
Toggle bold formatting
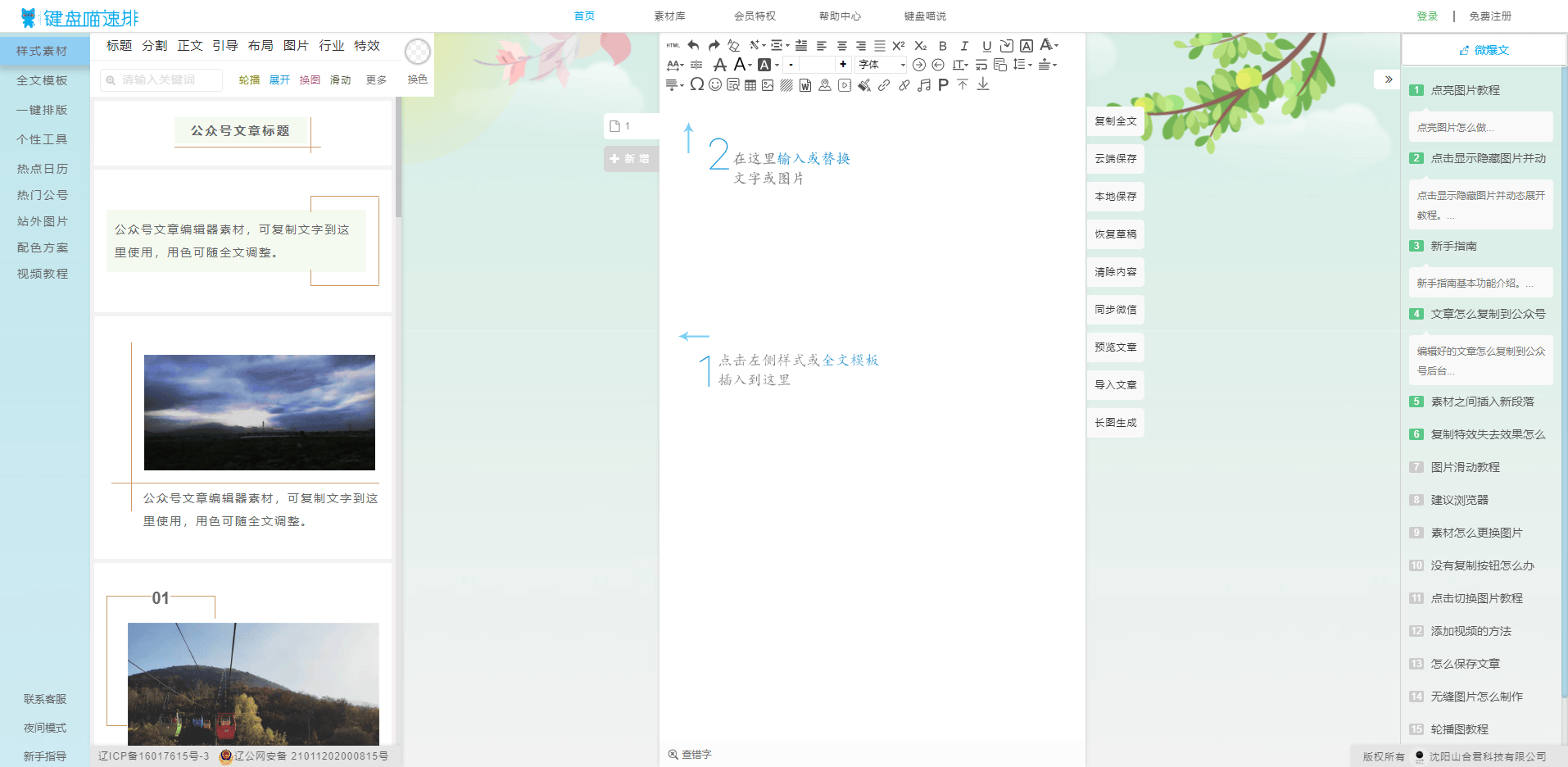pyautogui.click(x=942, y=46)
